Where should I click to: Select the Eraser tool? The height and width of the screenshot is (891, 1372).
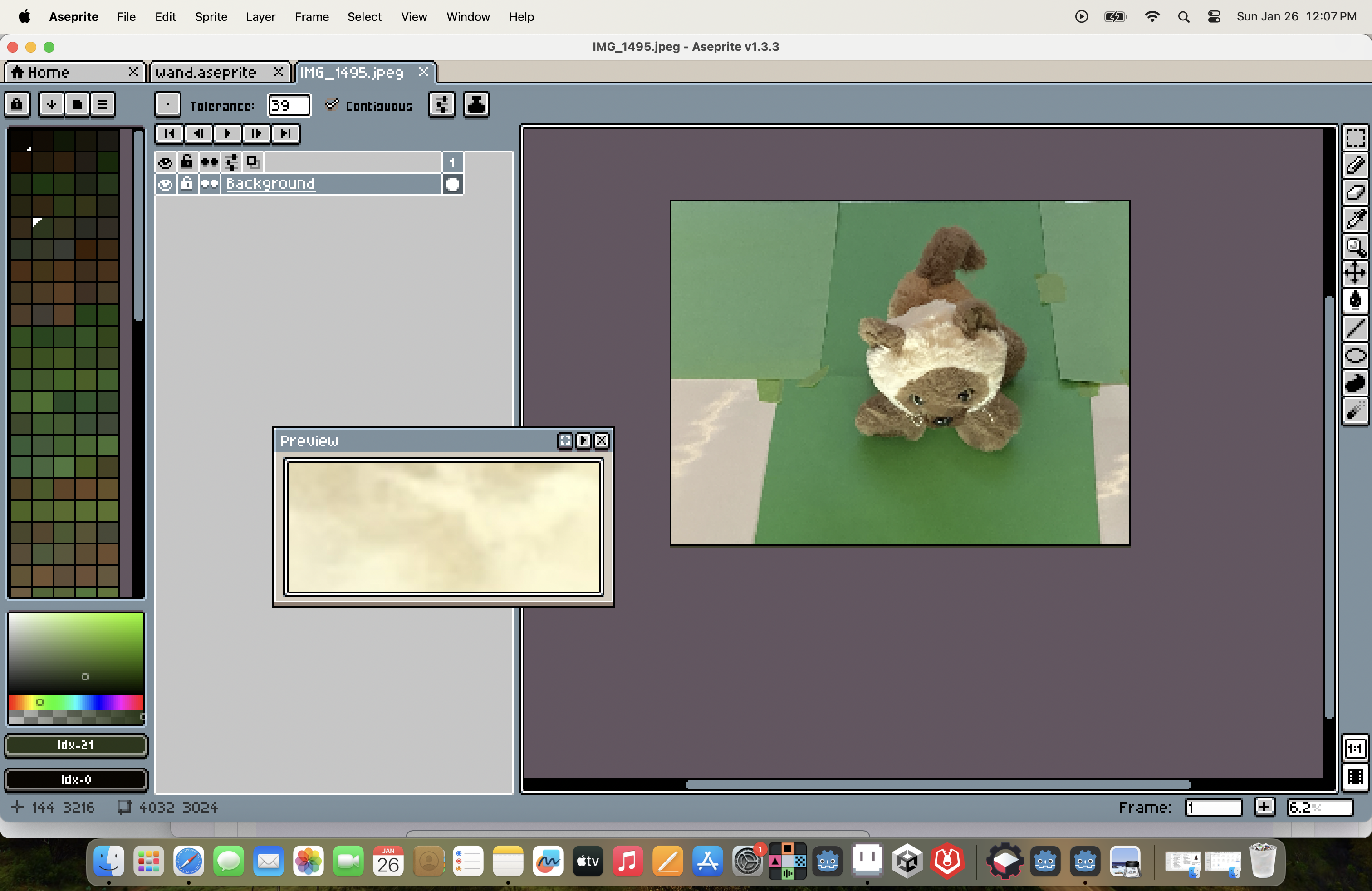[1355, 192]
